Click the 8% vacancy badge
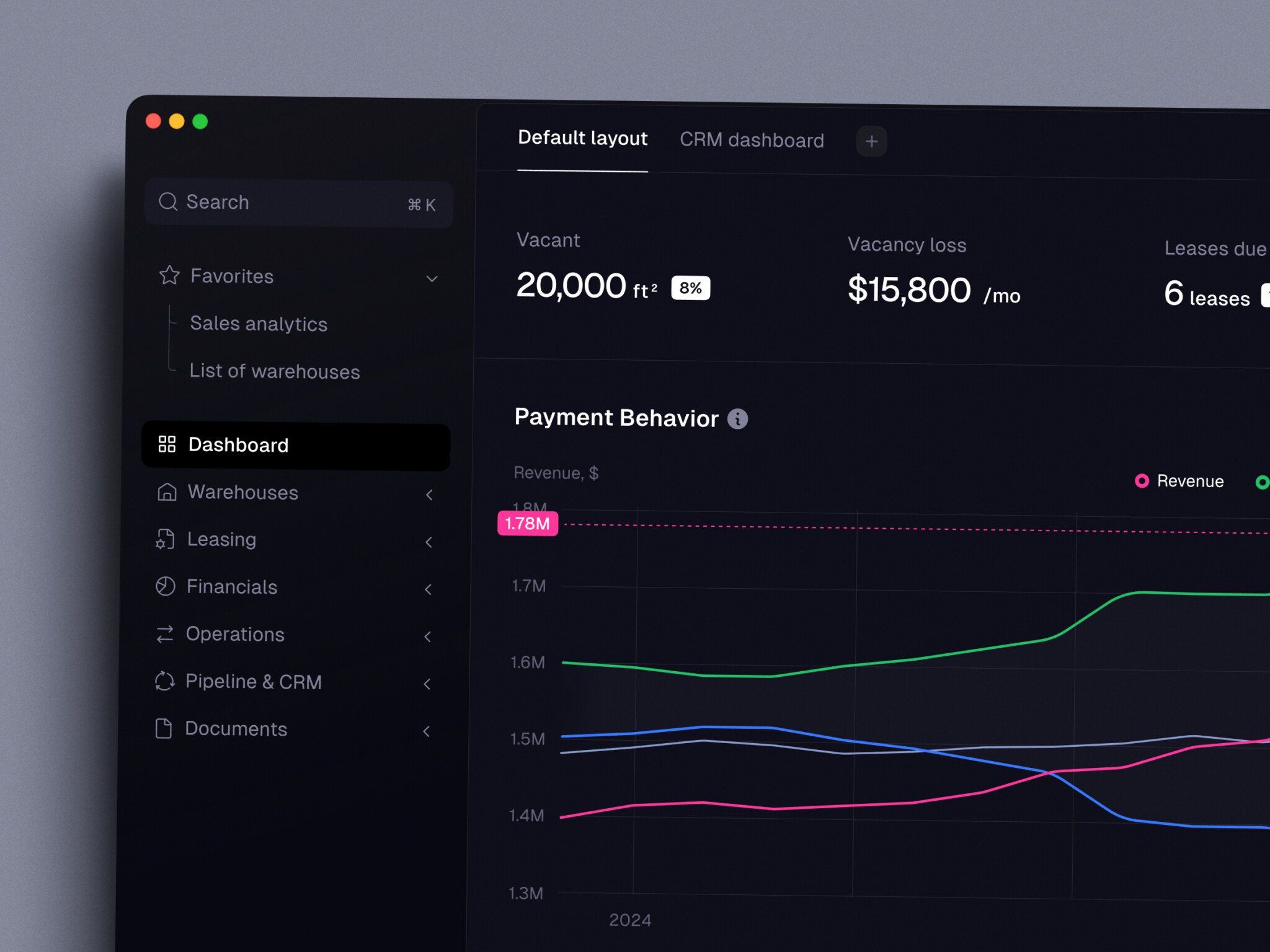Screen dimensions: 1270x952 point(690,288)
